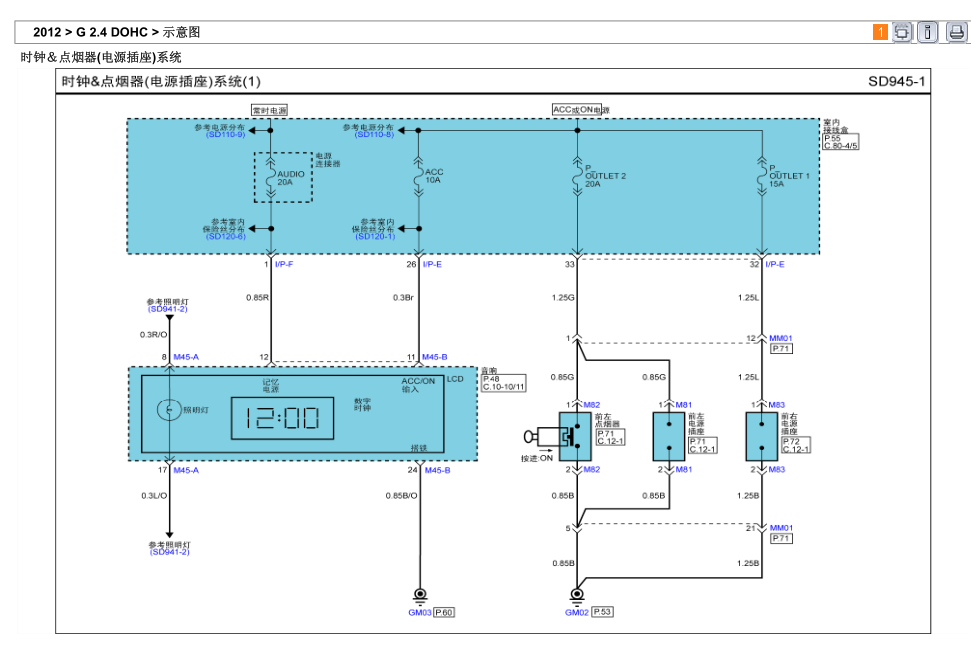Open SD941-2 illumination link above 0.3R/O wire
Viewport: 971px width, 651px height.
point(167,309)
